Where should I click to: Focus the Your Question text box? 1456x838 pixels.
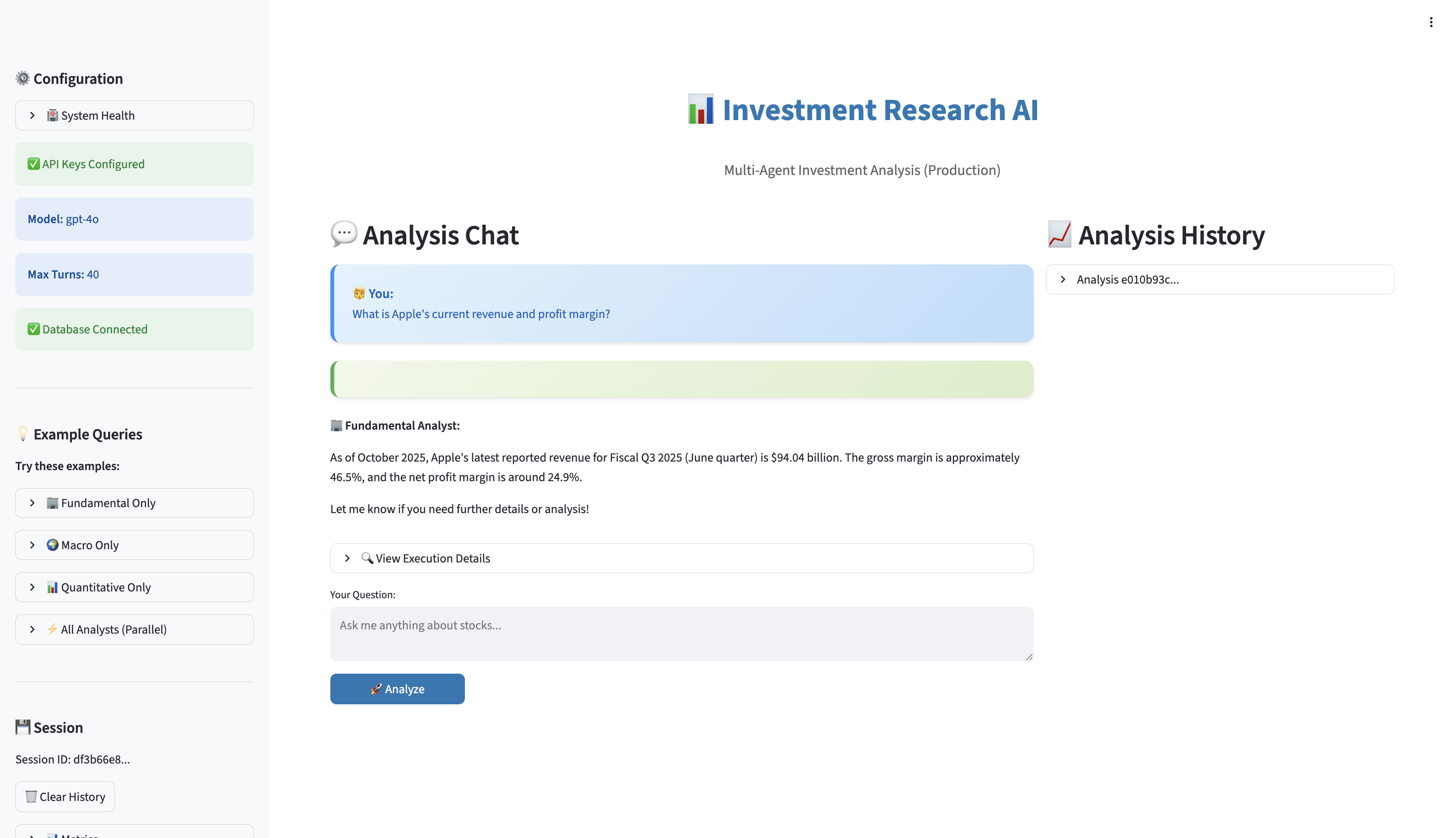coord(681,633)
